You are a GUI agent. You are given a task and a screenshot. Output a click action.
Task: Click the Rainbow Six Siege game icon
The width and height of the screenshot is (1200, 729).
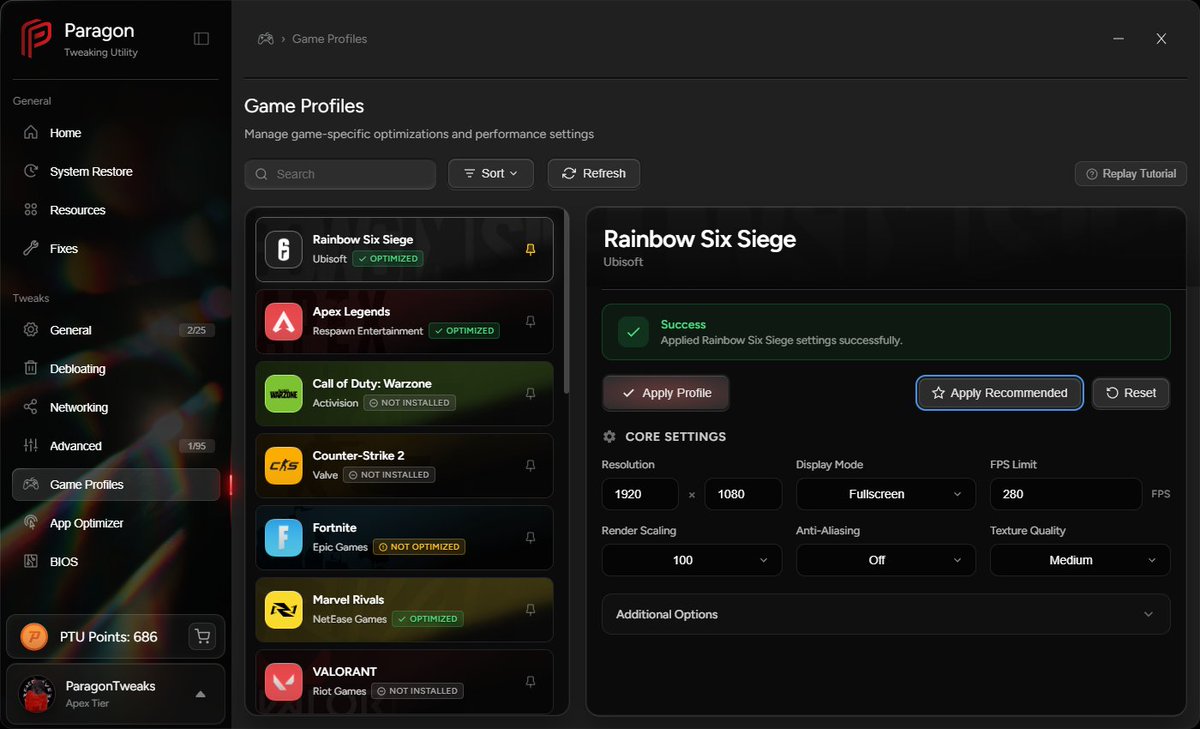(x=283, y=249)
